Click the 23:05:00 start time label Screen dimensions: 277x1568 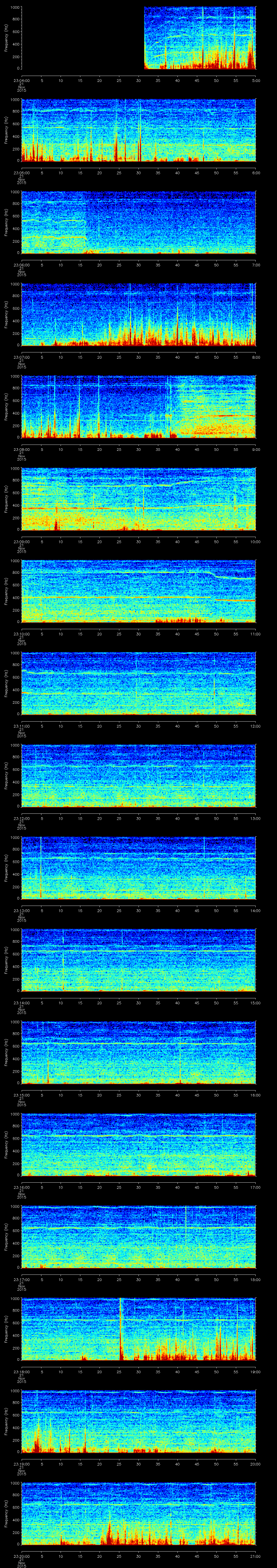22,173
